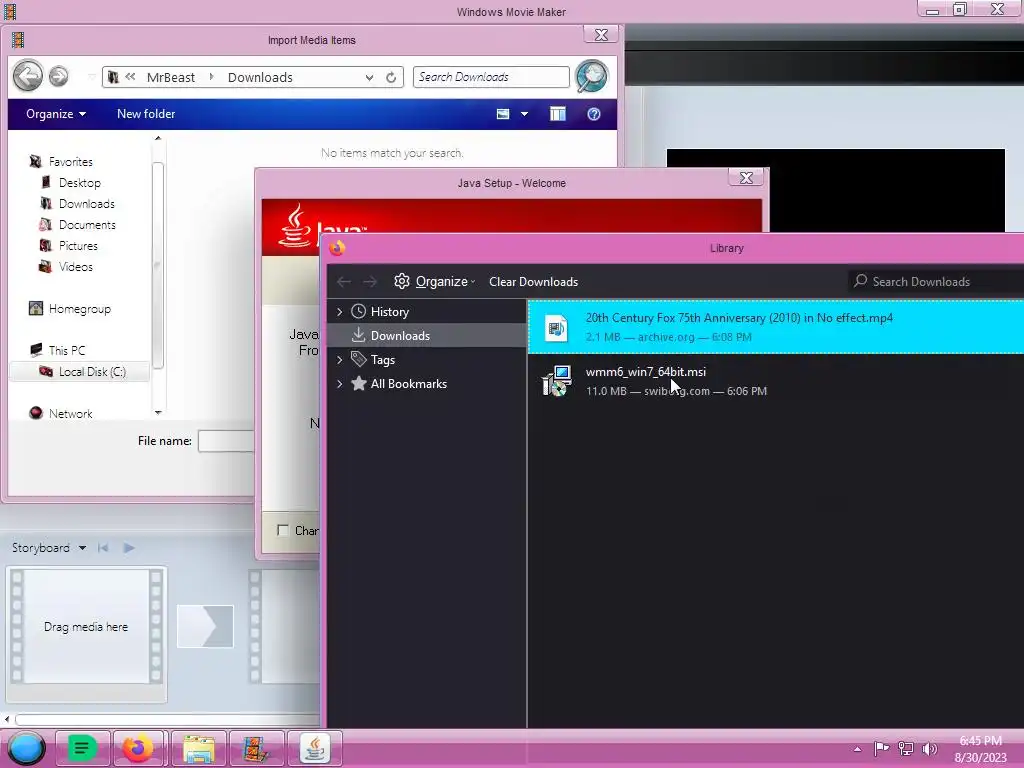Click the MrBeast breadcrumb in address bar
Viewport: 1024px width, 768px height.
coord(170,77)
